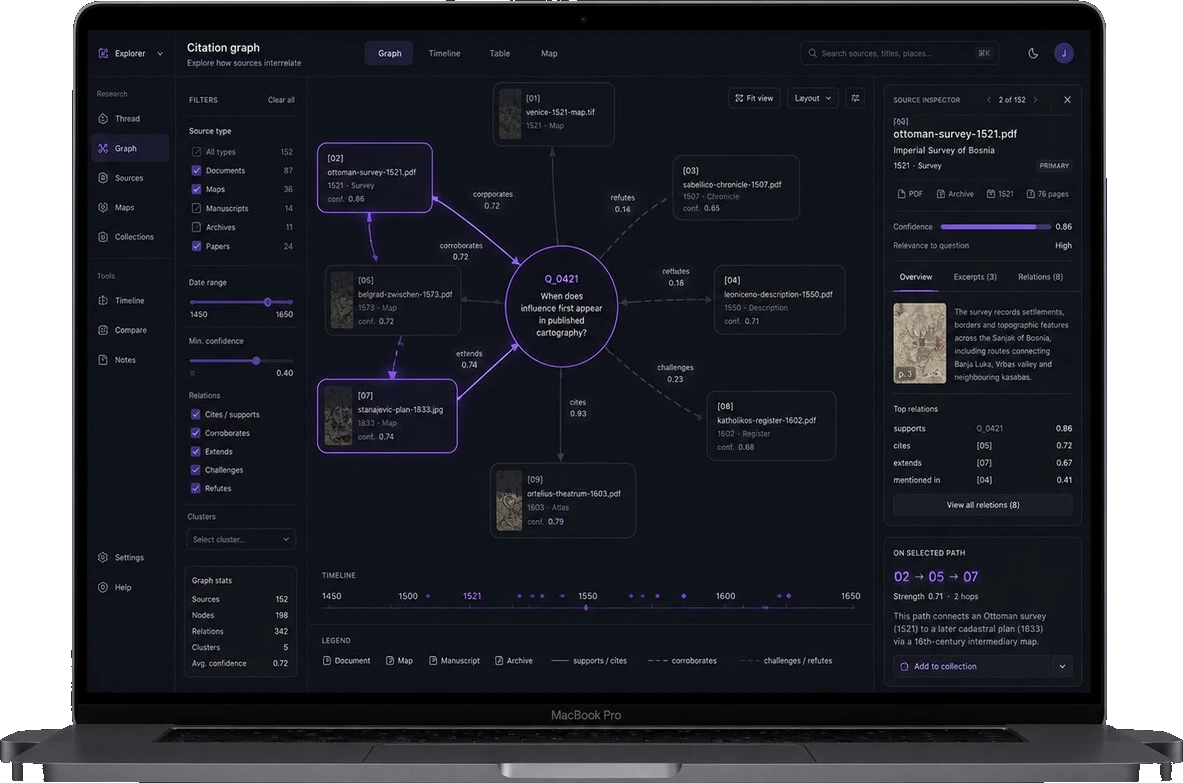Select the Graph sidebar icon

[x=103, y=149]
